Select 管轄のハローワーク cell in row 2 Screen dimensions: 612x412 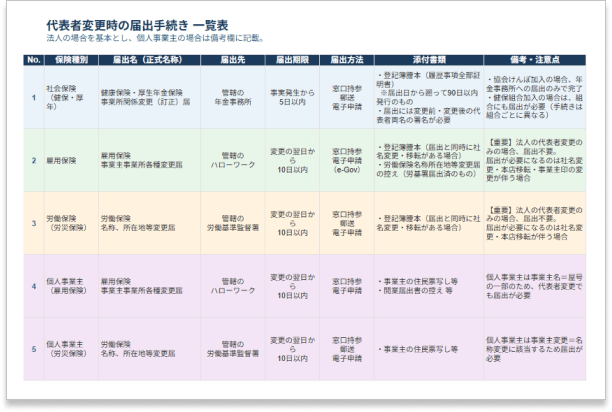[233, 160]
